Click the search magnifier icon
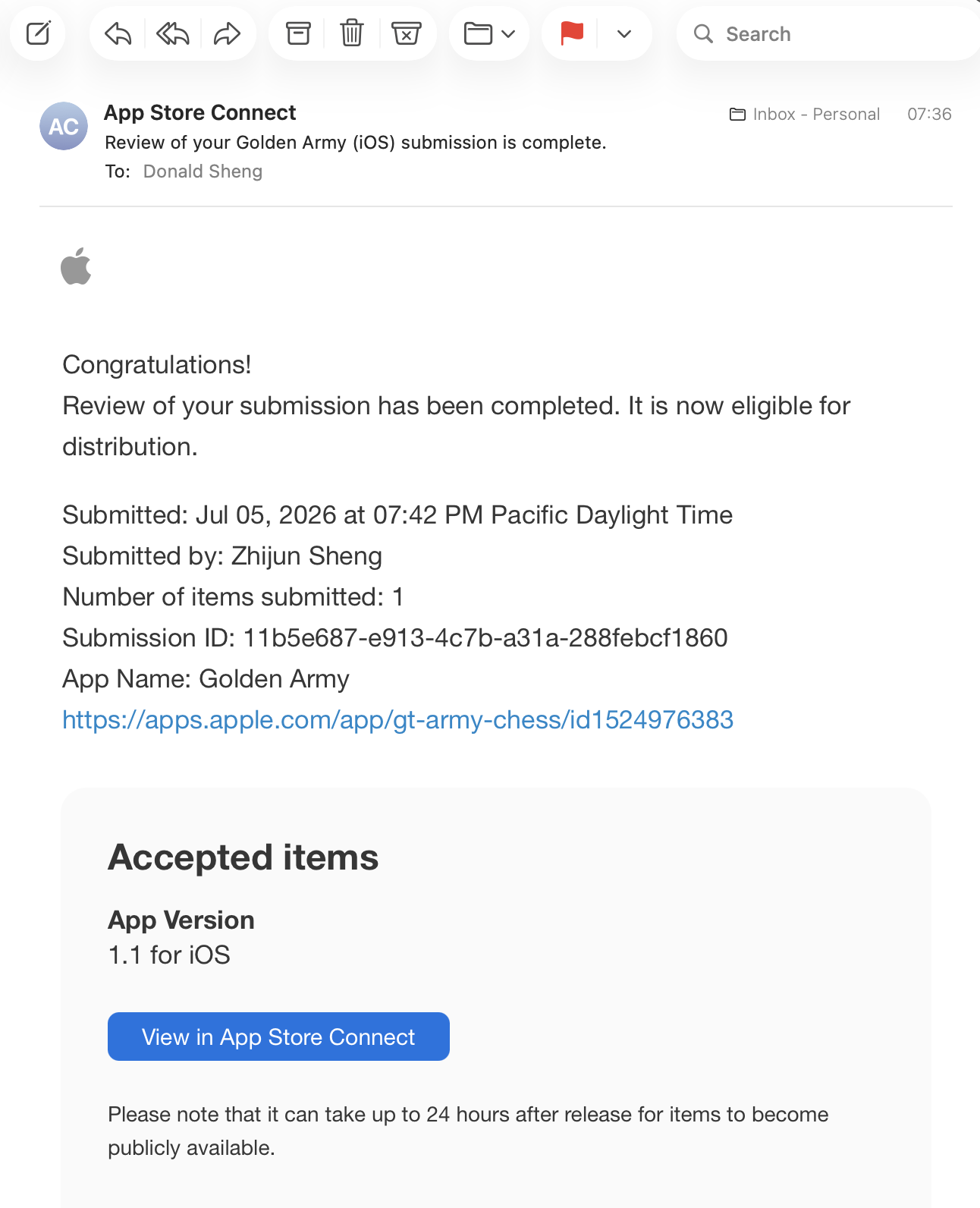Viewport: 980px width, 1208px height. coord(704,33)
